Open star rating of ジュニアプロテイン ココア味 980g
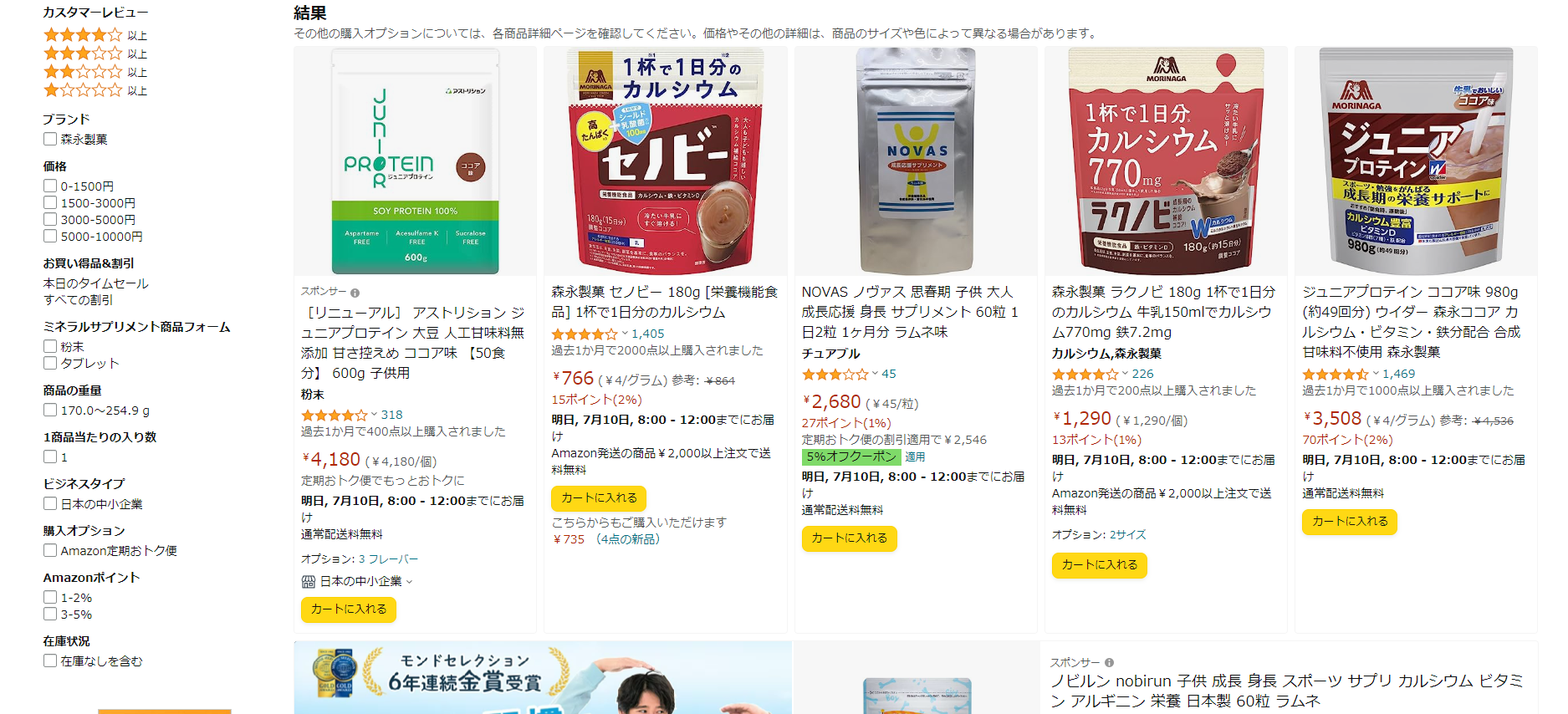Screen dimensions: 1568x714 tap(1335, 375)
